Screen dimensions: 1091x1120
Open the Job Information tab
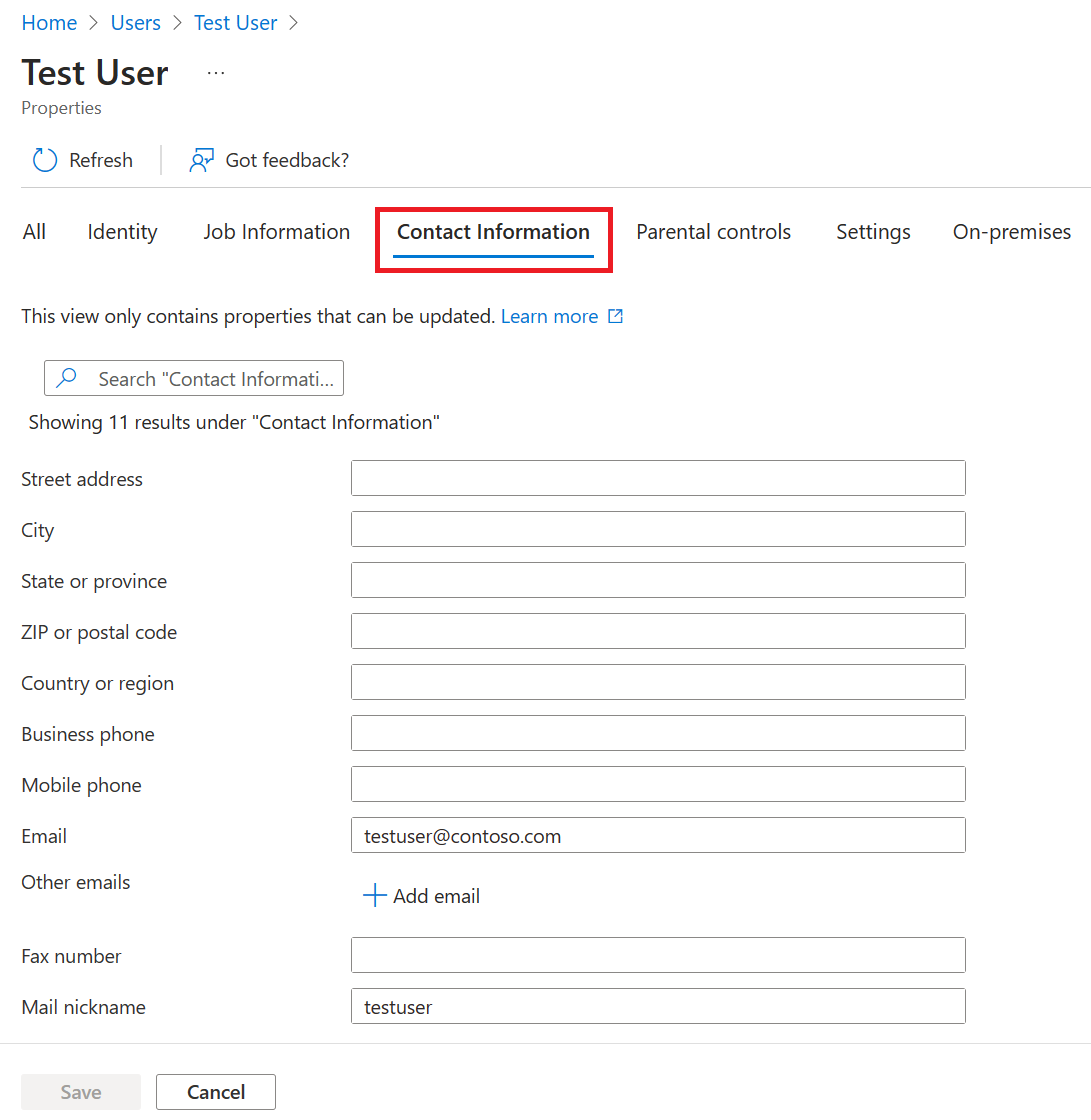pos(276,232)
